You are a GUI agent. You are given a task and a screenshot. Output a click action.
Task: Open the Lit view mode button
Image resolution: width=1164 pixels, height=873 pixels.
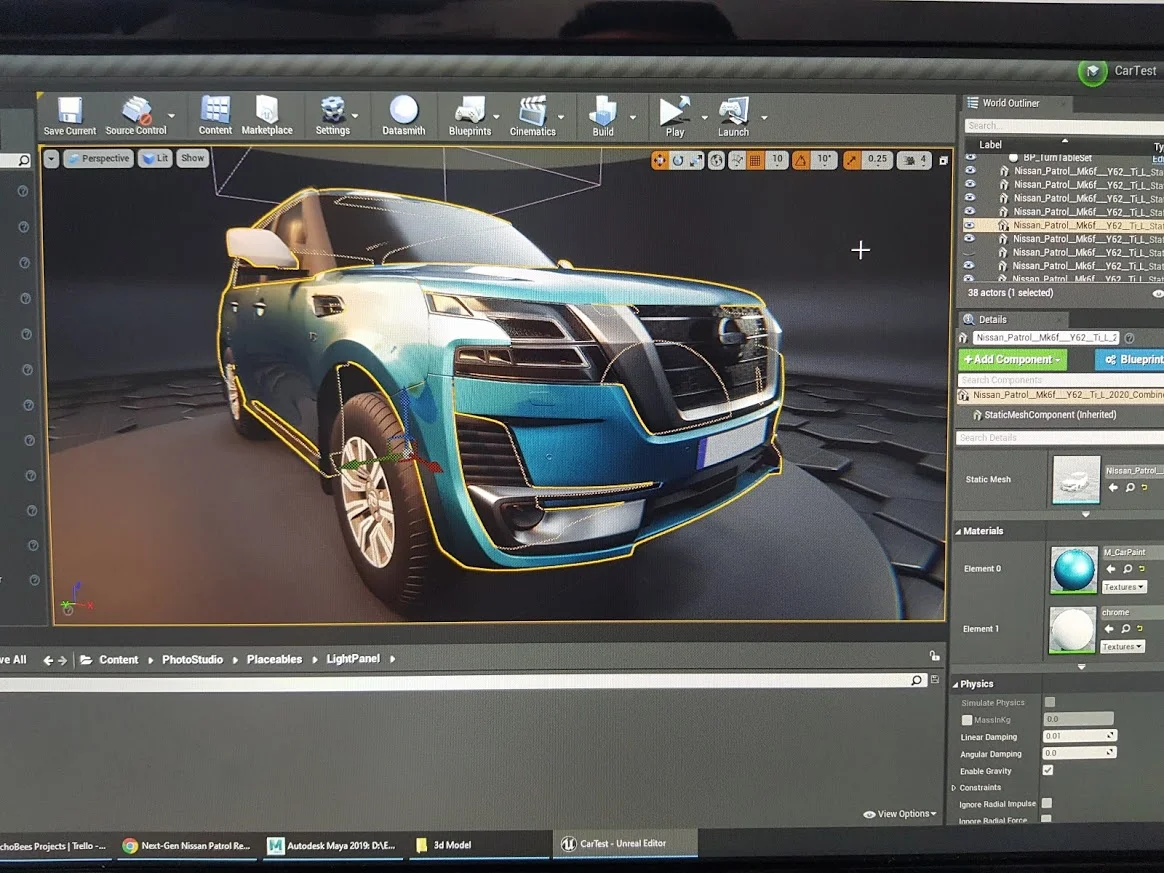155,158
